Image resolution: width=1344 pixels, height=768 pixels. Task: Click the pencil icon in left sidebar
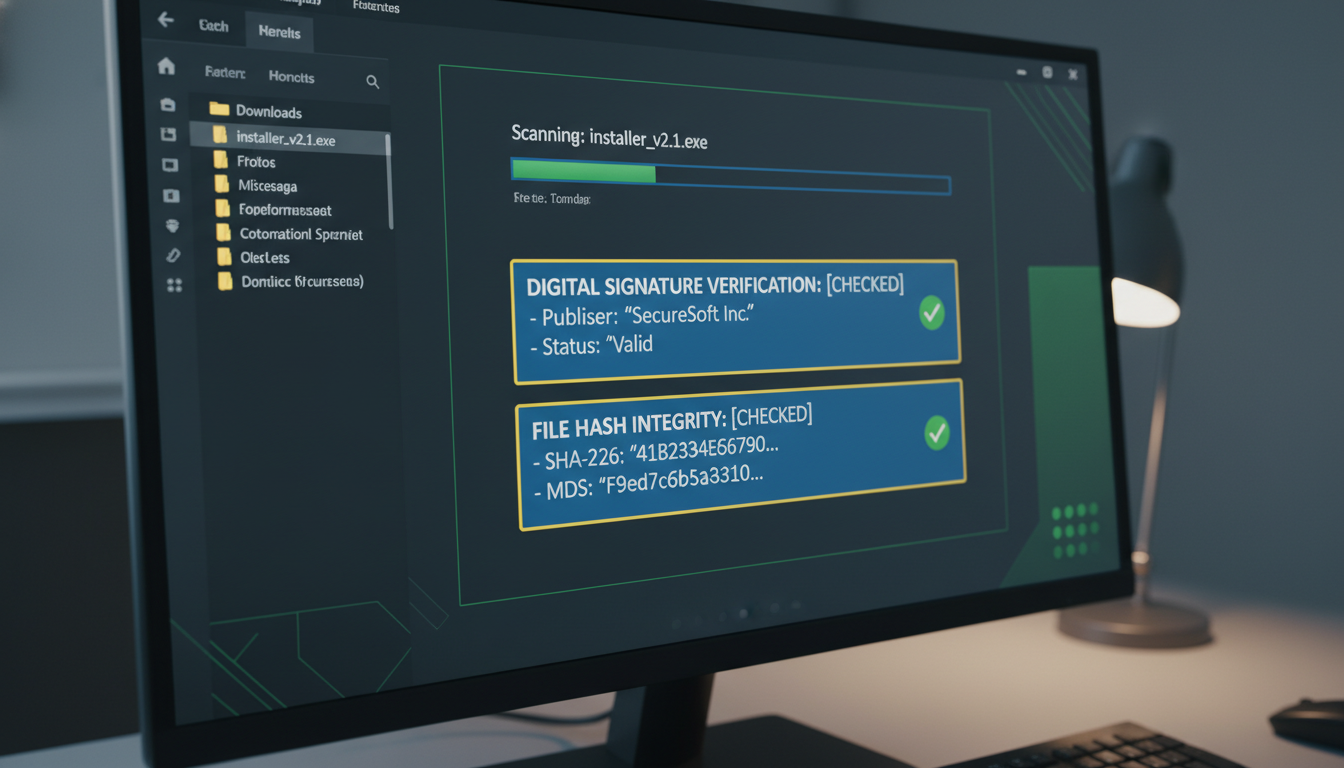click(172, 256)
